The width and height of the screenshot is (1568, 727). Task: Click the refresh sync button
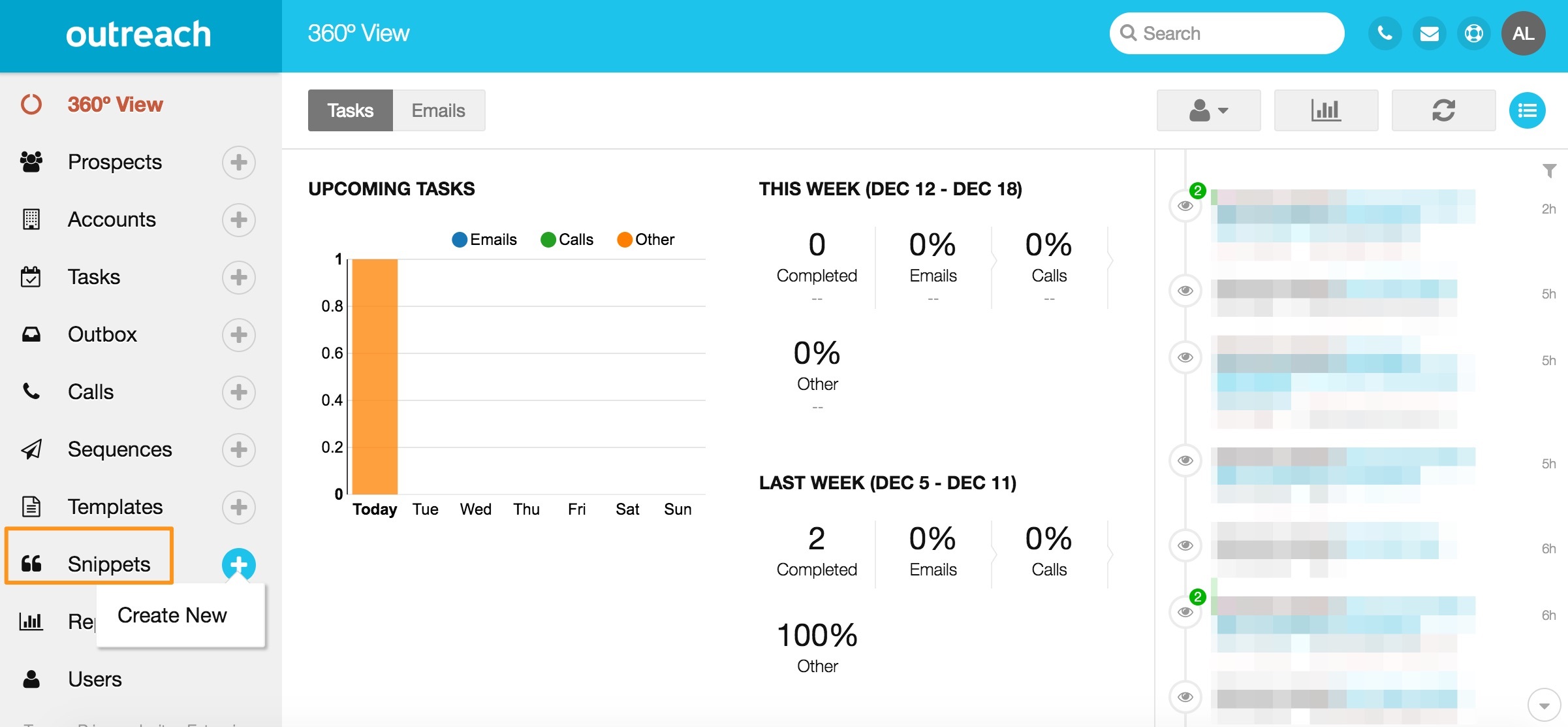pyautogui.click(x=1443, y=110)
